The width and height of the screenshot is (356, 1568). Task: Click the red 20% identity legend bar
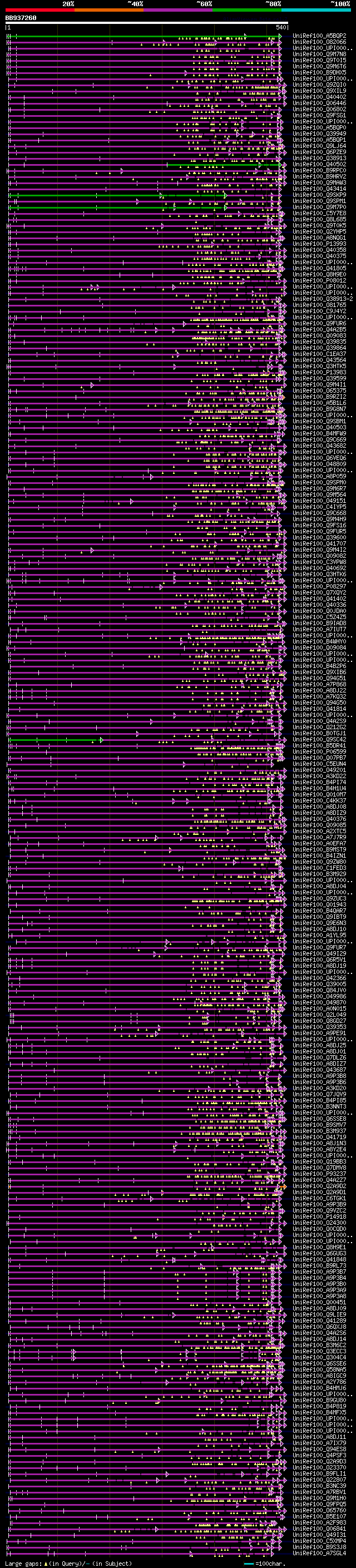pyautogui.click(x=40, y=10)
